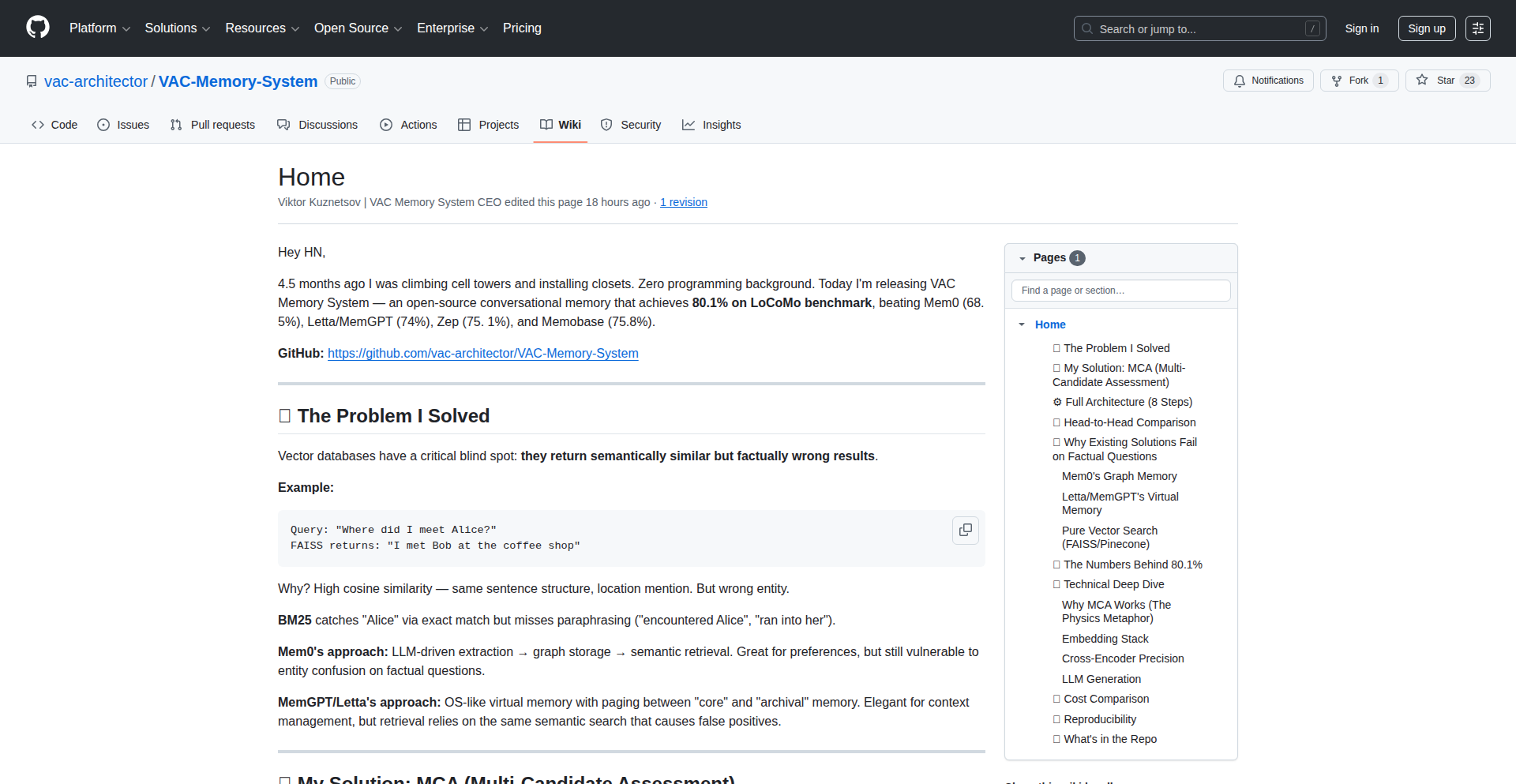1516x784 pixels.
Task: Jump to The Numbers Behind 80.1% section
Action: [x=1128, y=565]
